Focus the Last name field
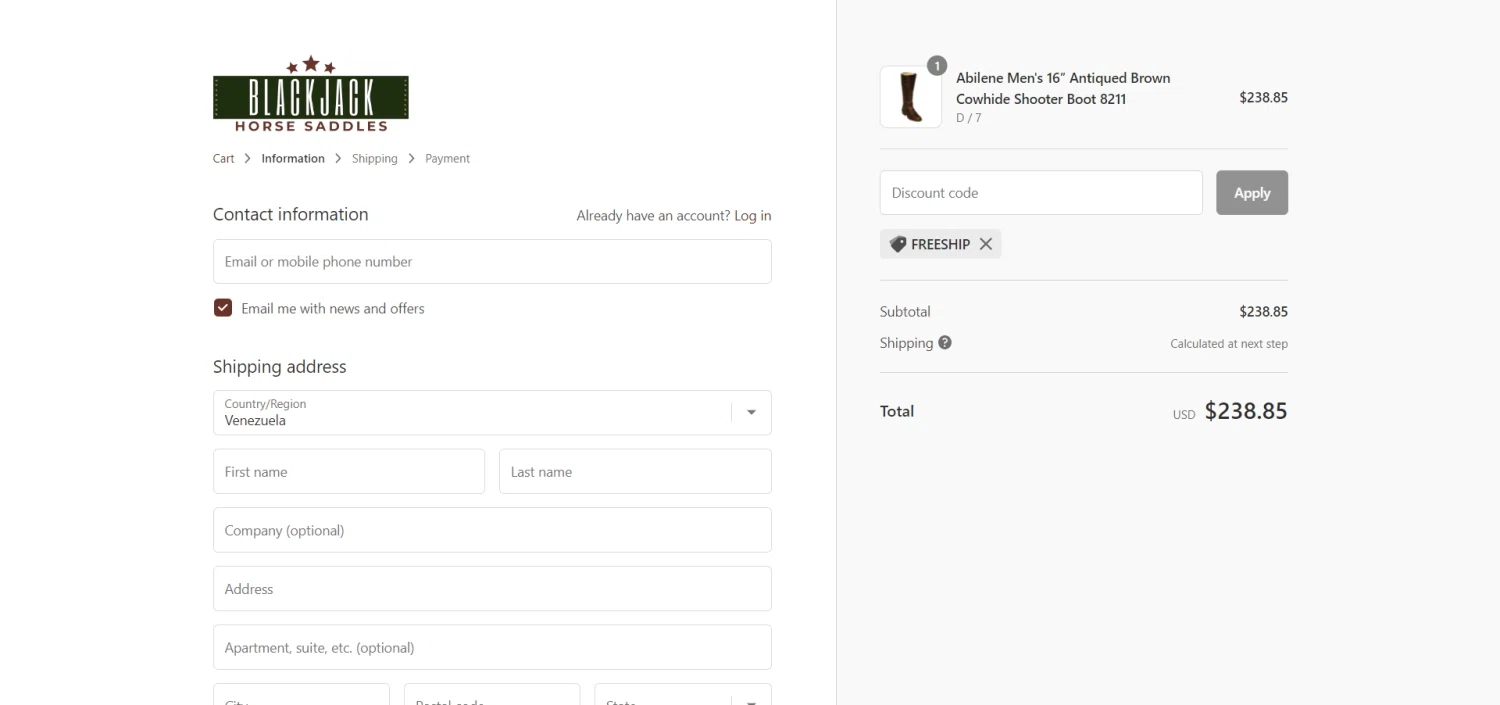Image resolution: width=1500 pixels, height=705 pixels. [x=635, y=471]
